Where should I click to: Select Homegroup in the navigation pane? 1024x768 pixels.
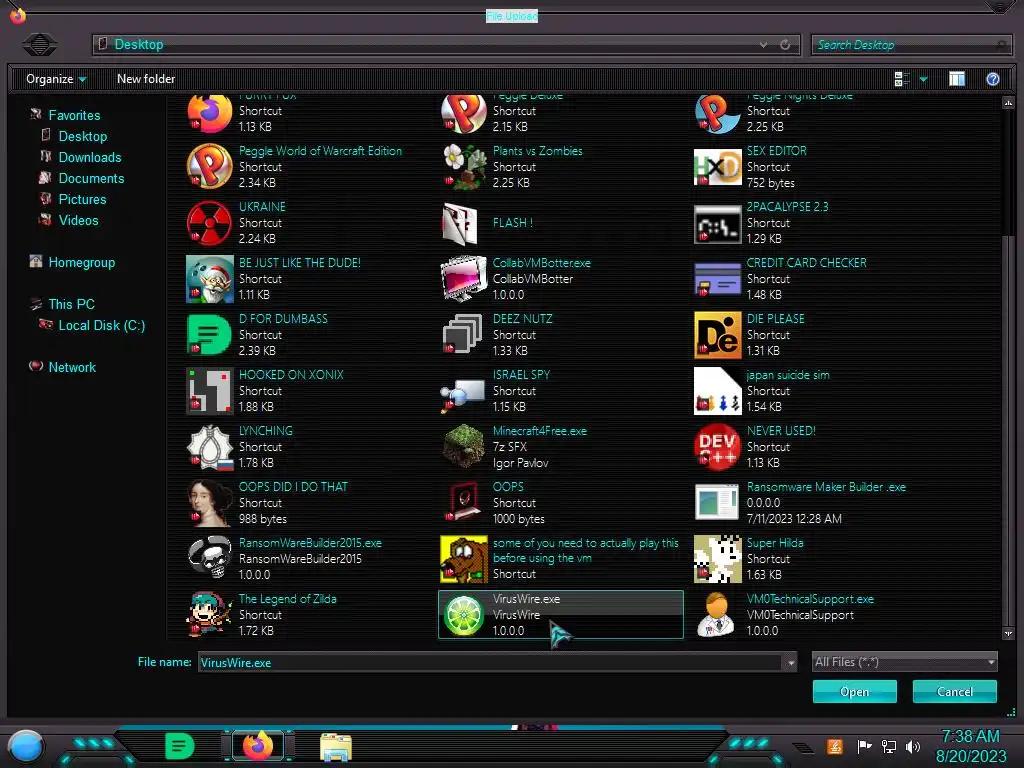coord(81,263)
